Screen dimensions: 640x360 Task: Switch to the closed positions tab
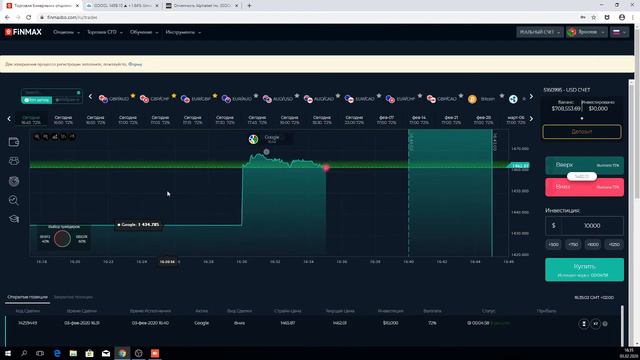click(x=73, y=297)
